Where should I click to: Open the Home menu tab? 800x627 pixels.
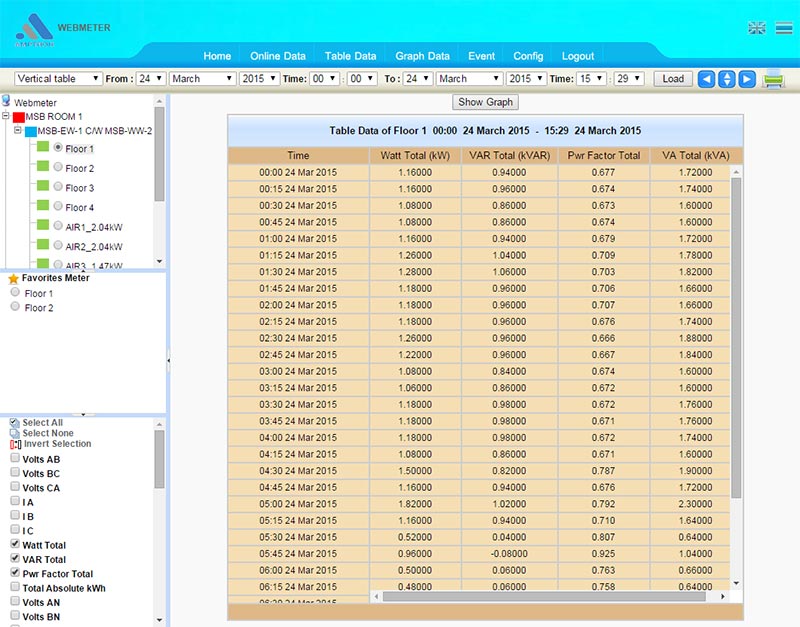[217, 56]
